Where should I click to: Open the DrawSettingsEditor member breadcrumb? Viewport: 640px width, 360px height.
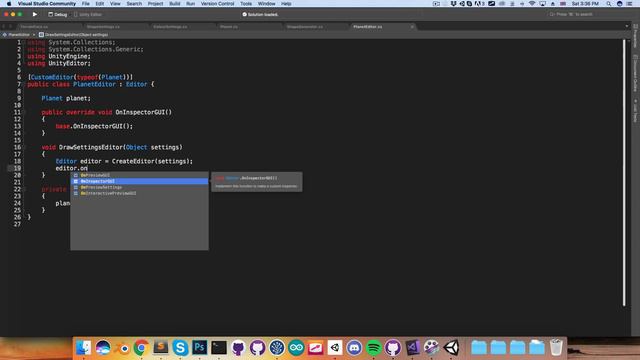coord(73,35)
